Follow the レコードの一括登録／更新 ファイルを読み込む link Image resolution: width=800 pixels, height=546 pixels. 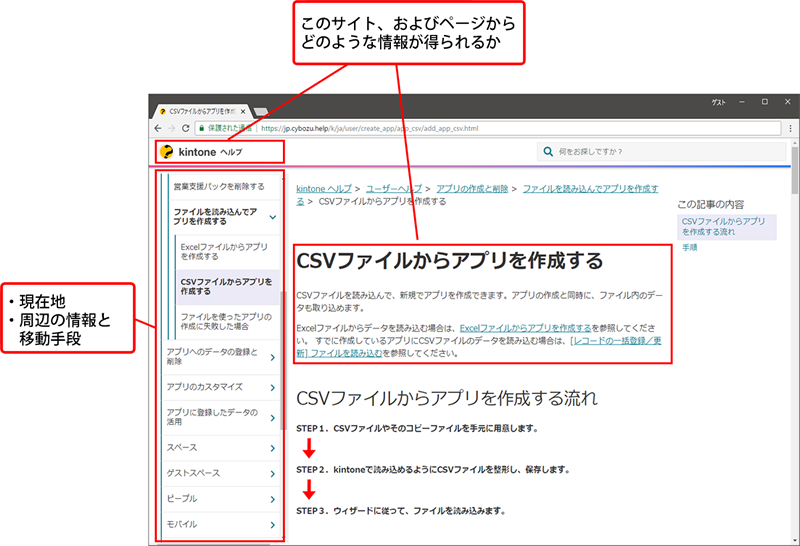(615, 341)
